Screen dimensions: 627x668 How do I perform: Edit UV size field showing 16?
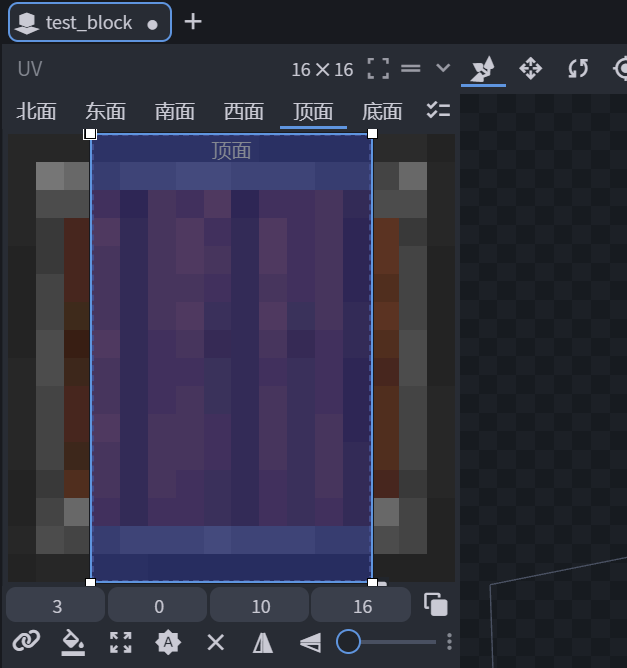(x=361, y=606)
